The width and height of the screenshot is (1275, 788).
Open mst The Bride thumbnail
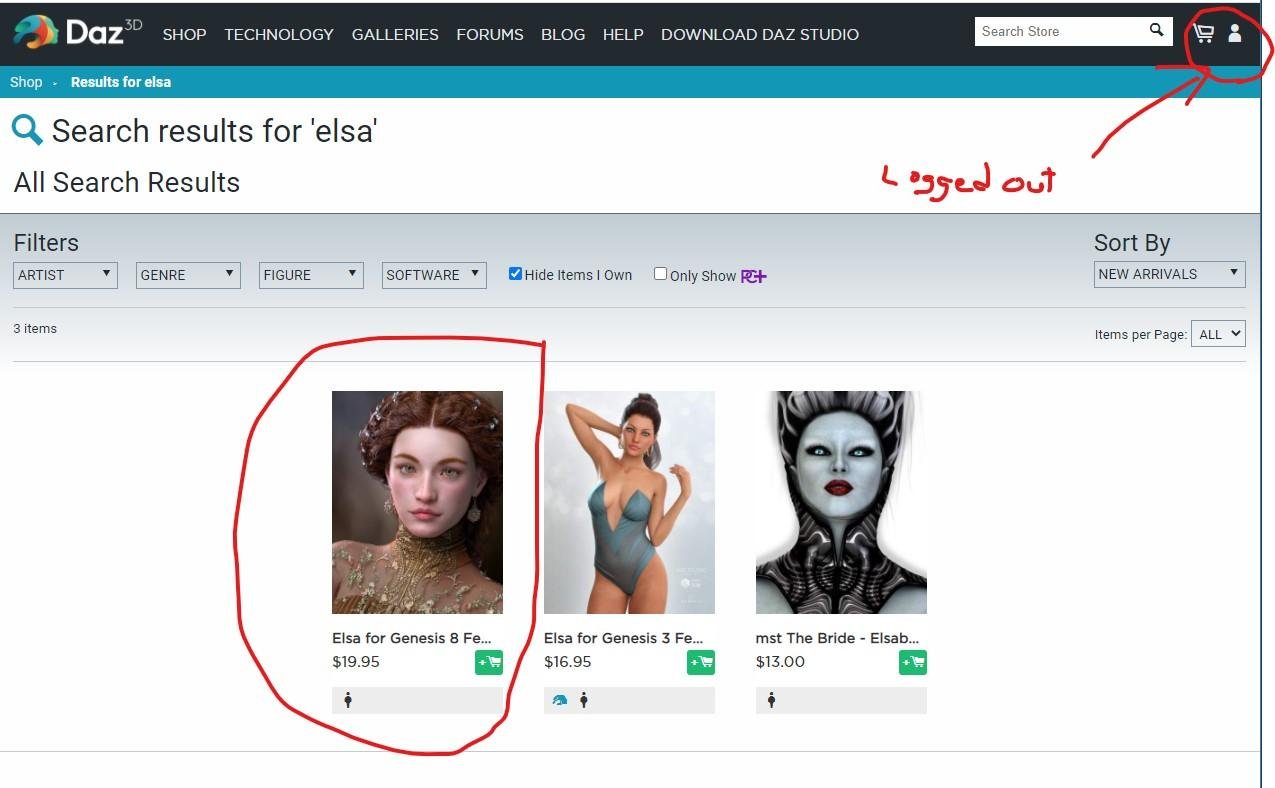coord(841,502)
